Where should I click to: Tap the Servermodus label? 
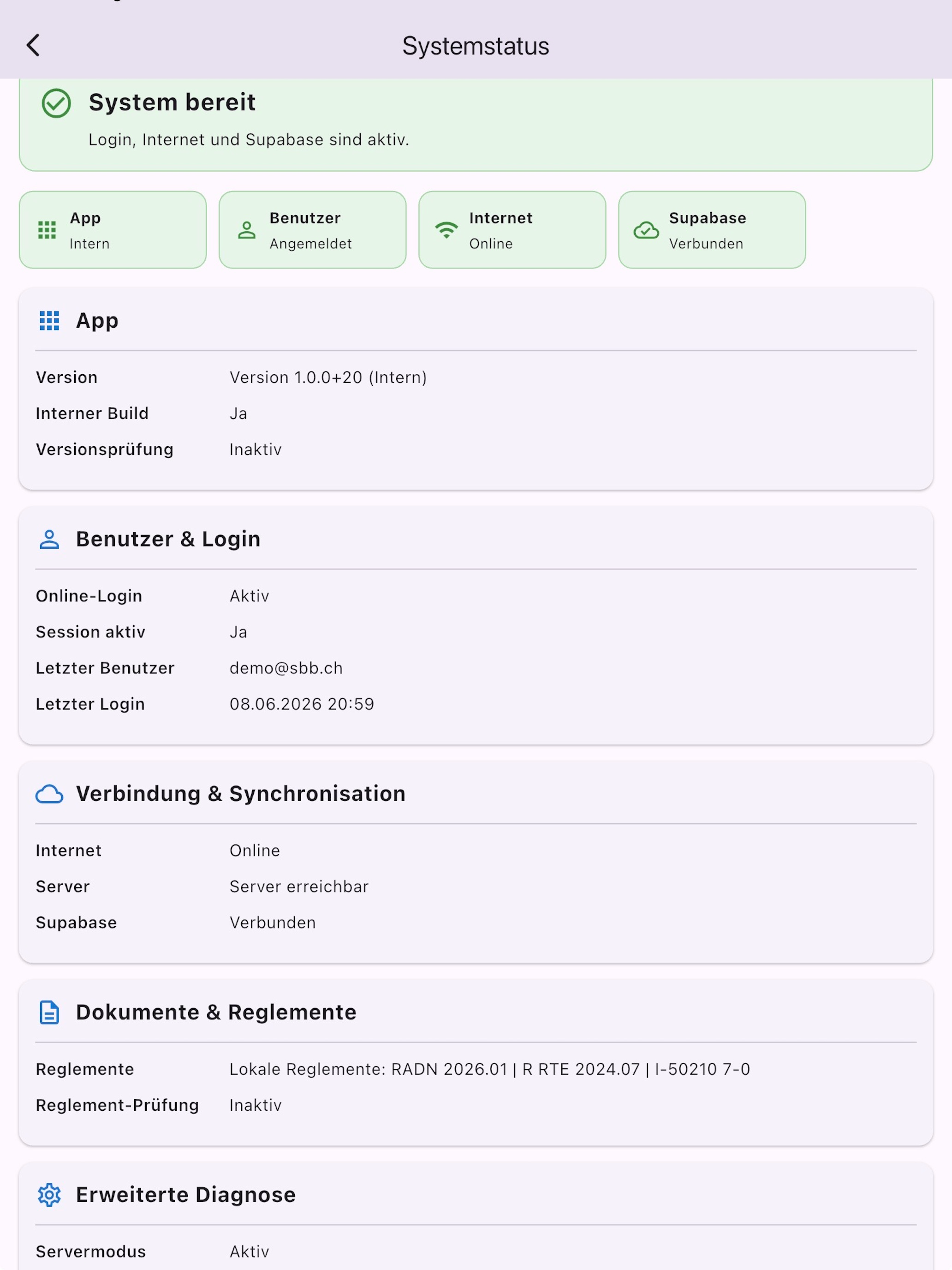(x=91, y=1252)
